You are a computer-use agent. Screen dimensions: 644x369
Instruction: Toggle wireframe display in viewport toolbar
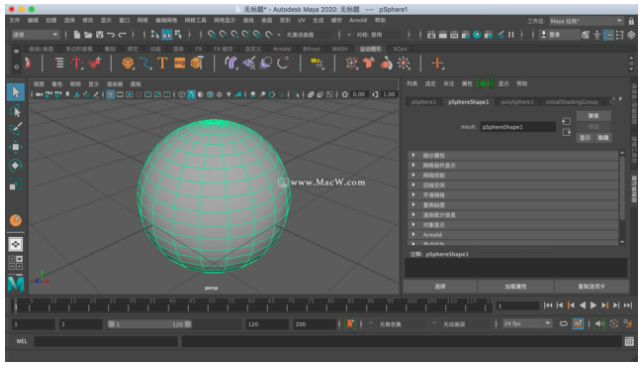click(x=182, y=95)
